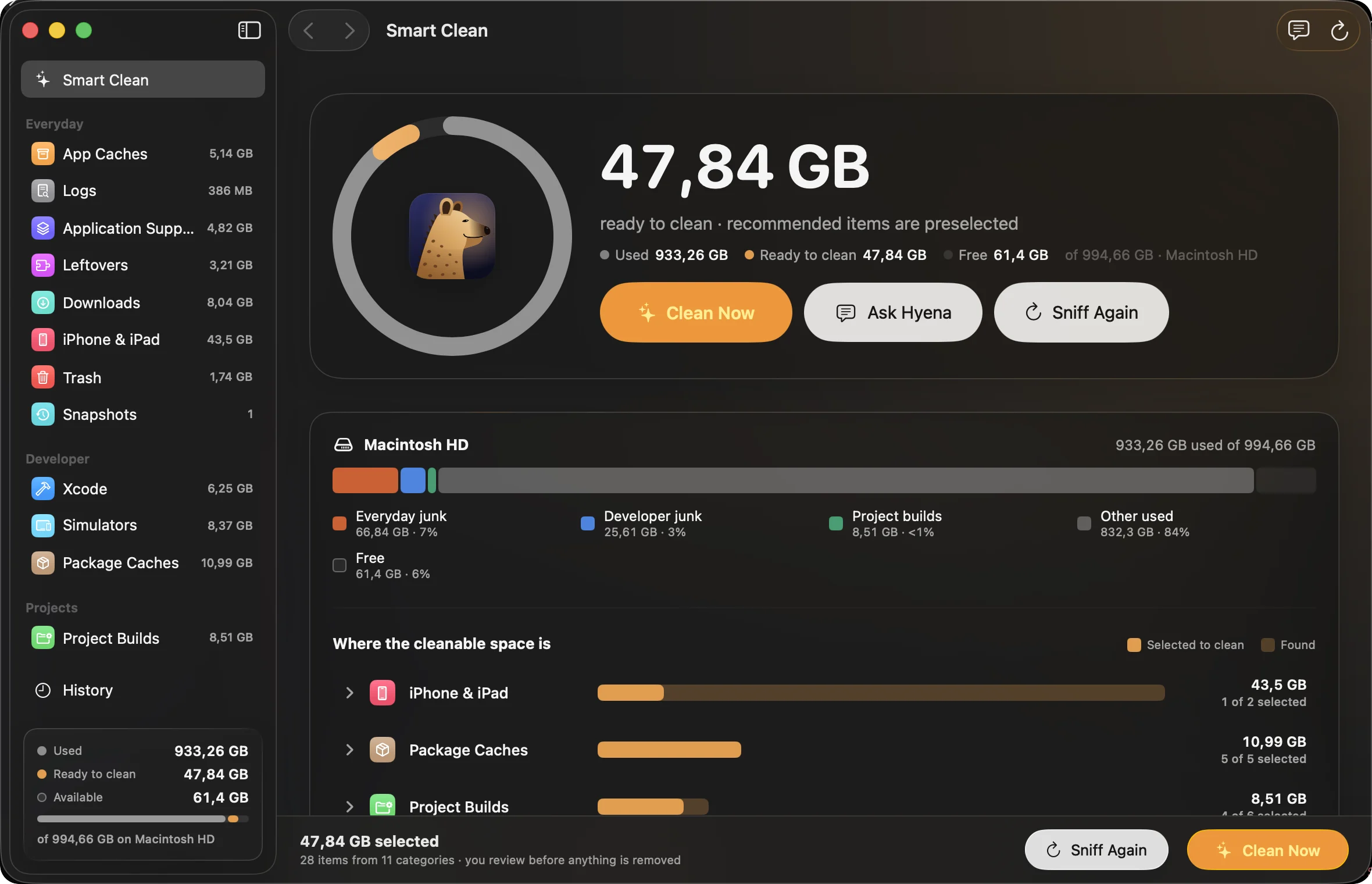Open Package Caches in the sidebar

[x=143, y=563]
